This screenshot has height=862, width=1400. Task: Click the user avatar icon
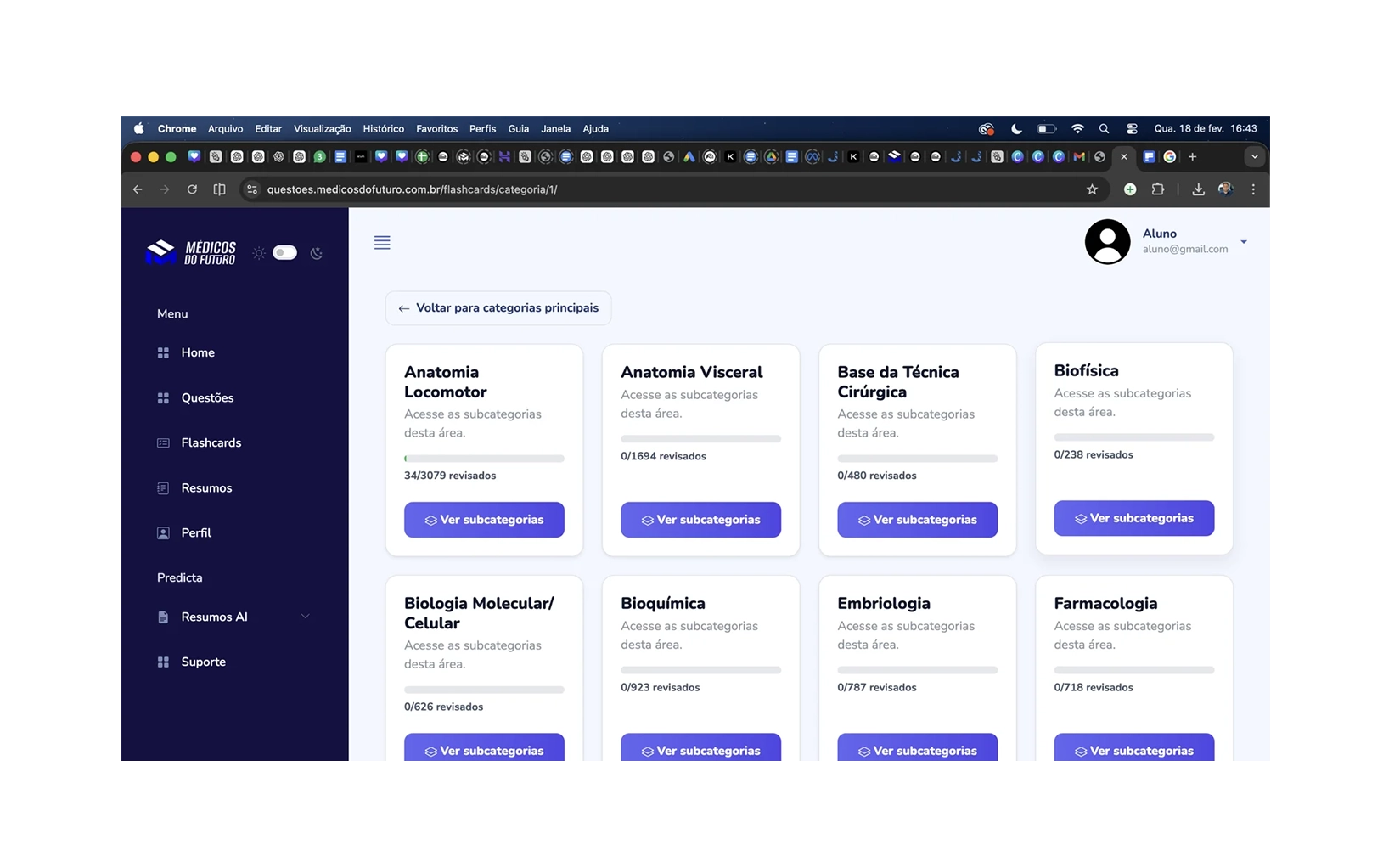(x=1107, y=242)
